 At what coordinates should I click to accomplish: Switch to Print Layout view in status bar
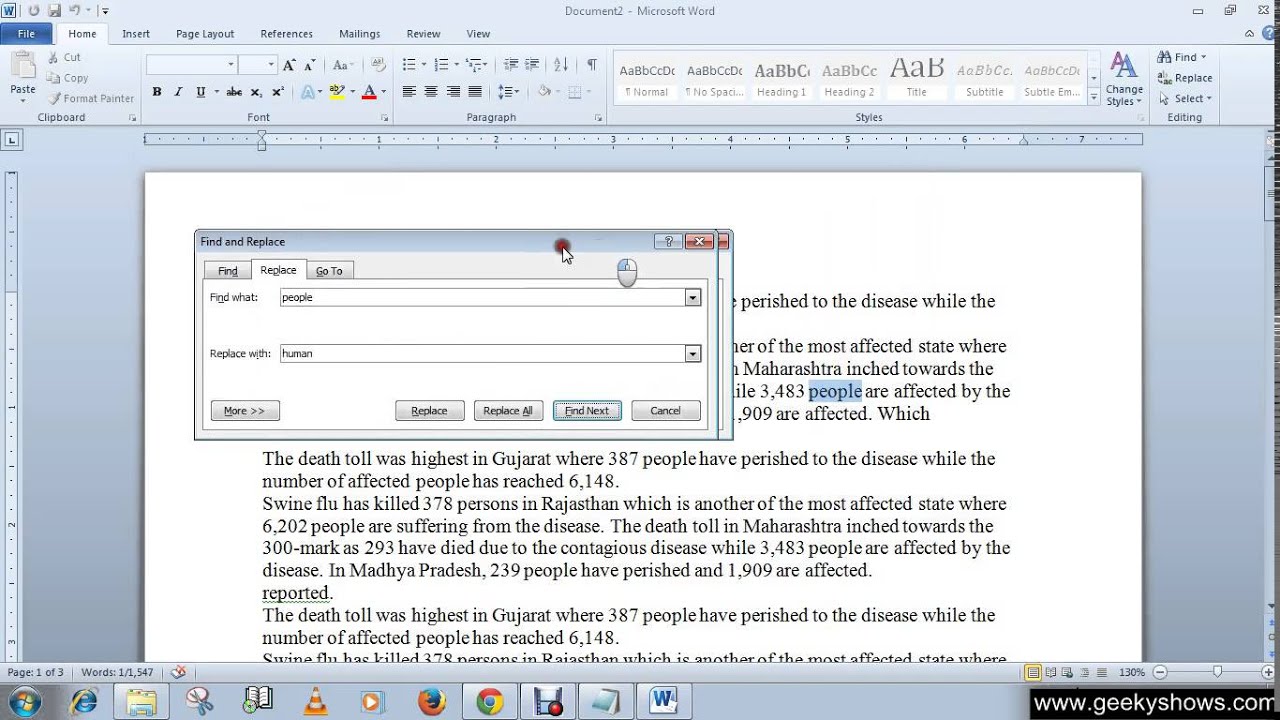pyautogui.click(x=1033, y=672)
